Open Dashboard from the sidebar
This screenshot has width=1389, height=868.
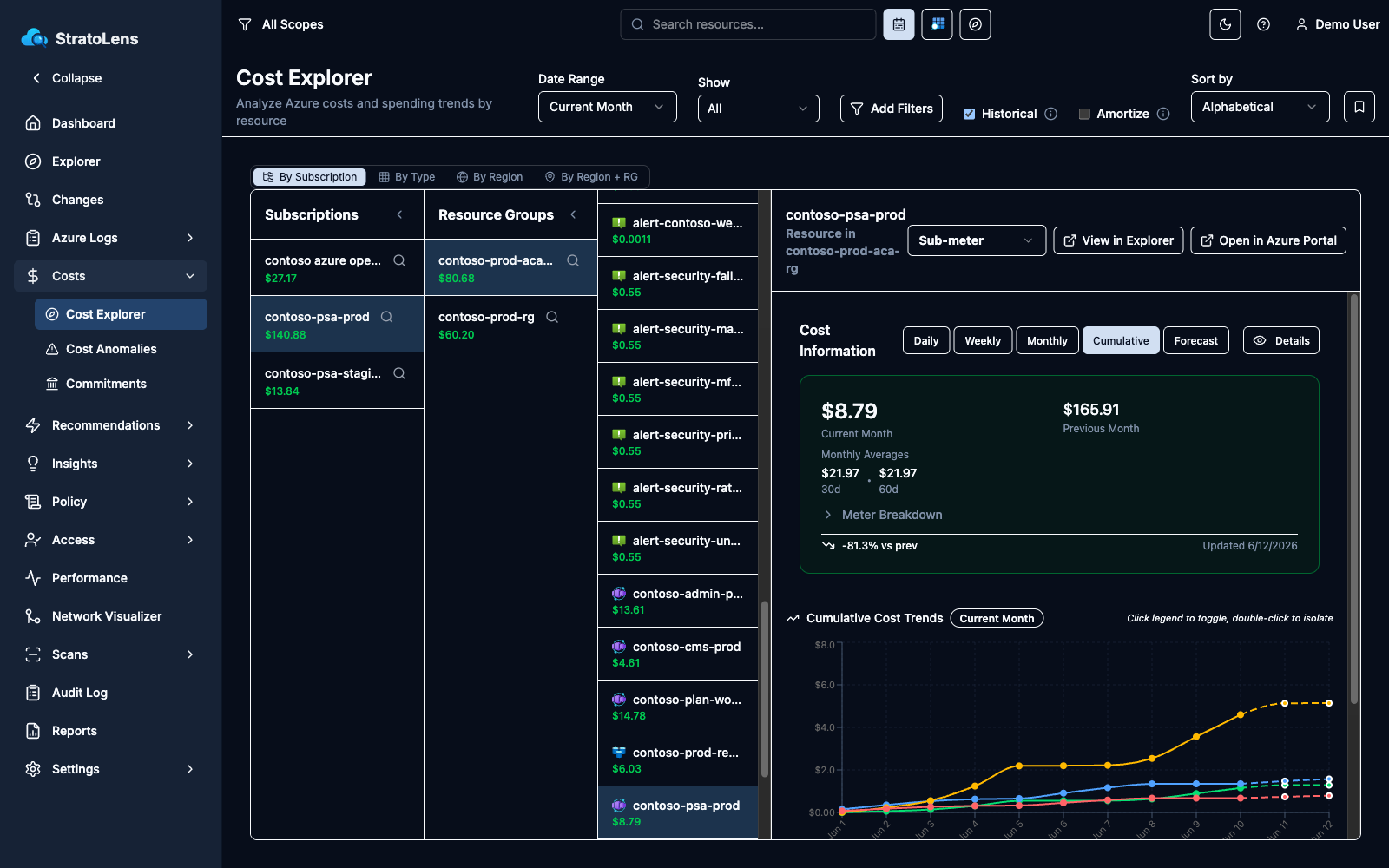111,123
